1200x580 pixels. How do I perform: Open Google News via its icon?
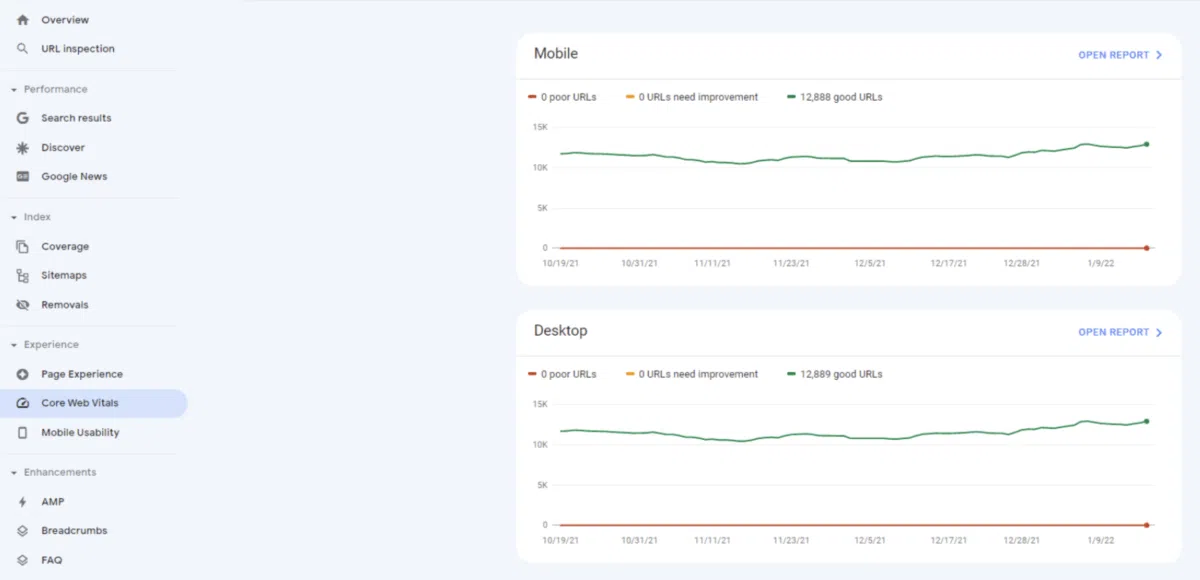[21, 176]
